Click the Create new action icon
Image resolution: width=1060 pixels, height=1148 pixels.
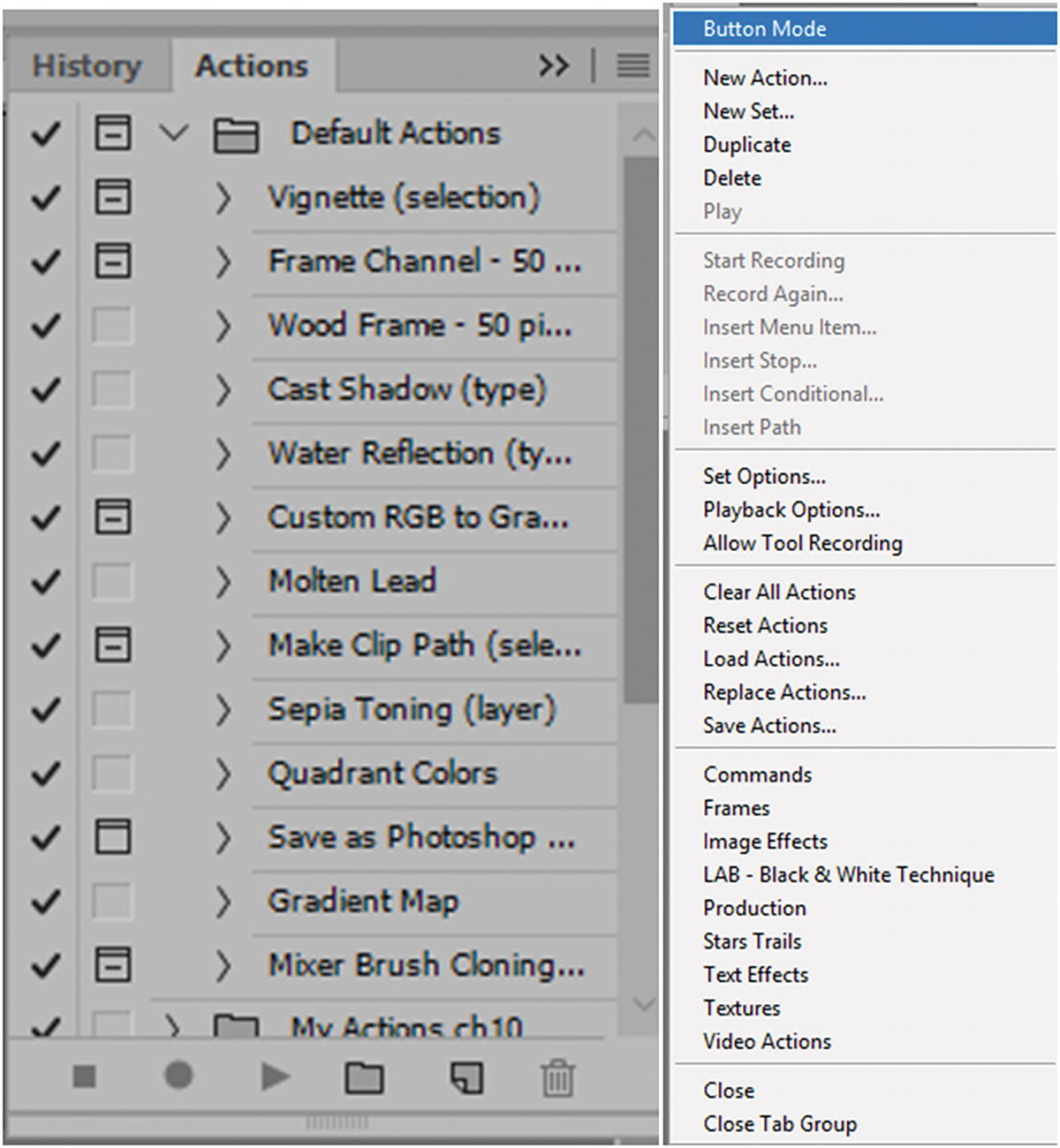466,1077
